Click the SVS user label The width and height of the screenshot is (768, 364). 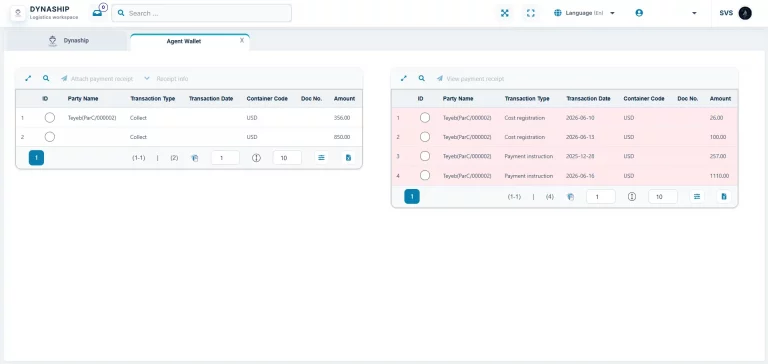pos(726,13)
